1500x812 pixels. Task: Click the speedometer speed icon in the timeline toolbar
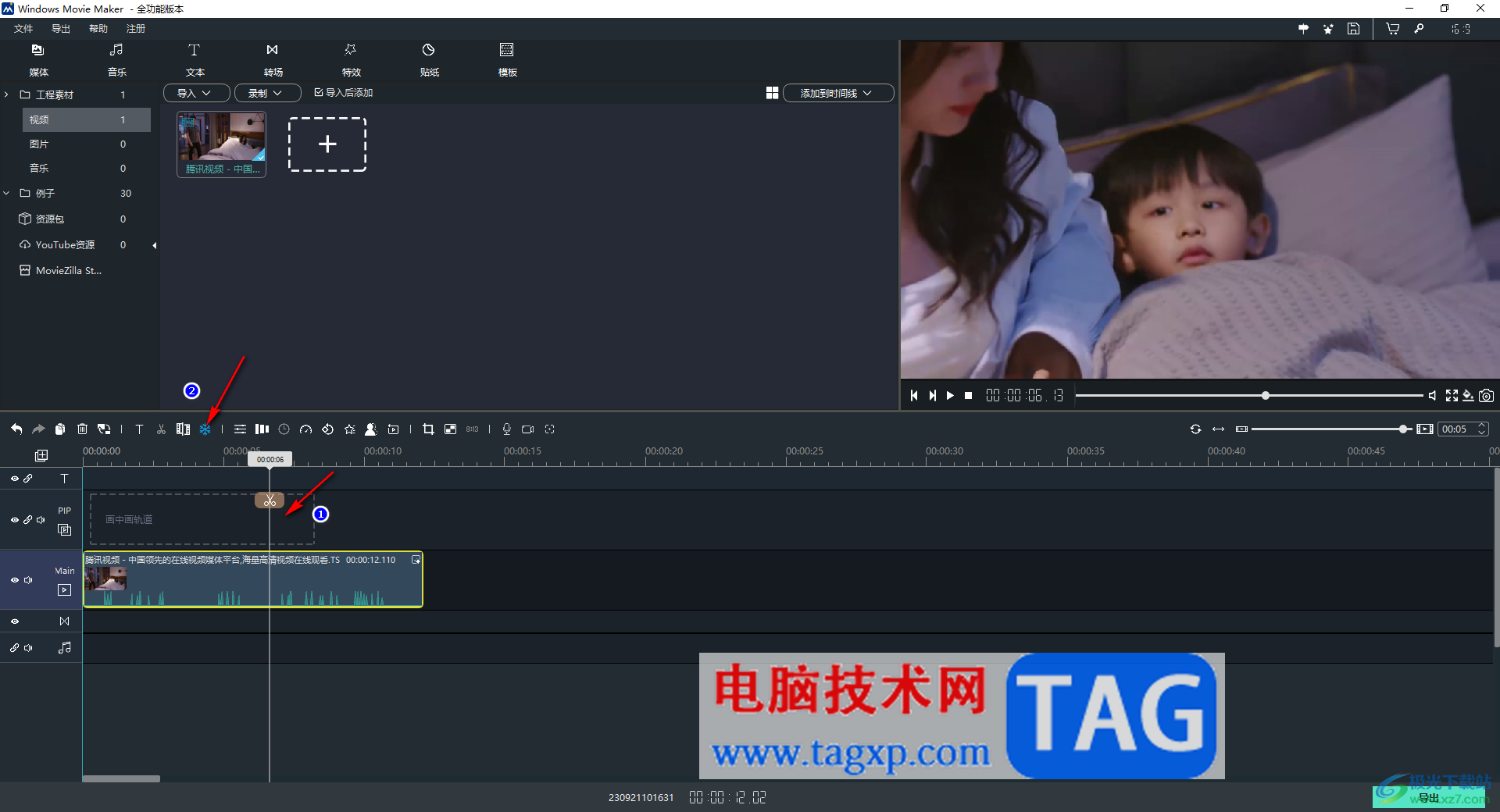click(x=305, y=429)
